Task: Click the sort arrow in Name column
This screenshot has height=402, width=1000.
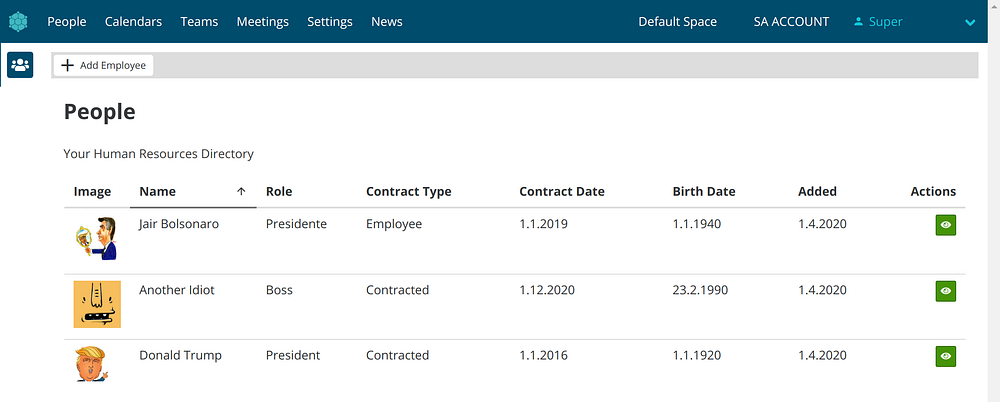Action: click(241, 191)
